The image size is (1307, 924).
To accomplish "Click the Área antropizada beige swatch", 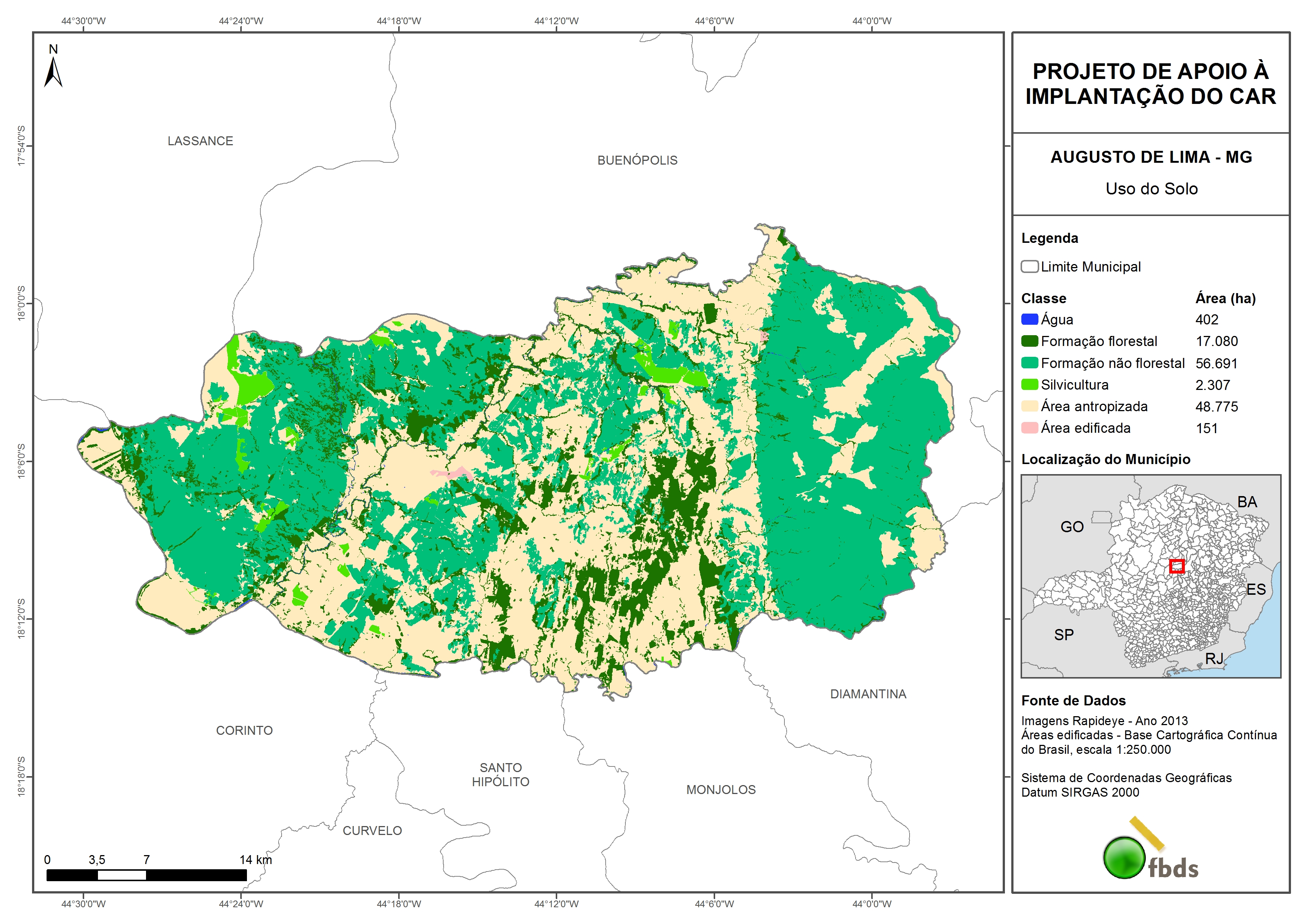I will click(x=1029, y=406).
